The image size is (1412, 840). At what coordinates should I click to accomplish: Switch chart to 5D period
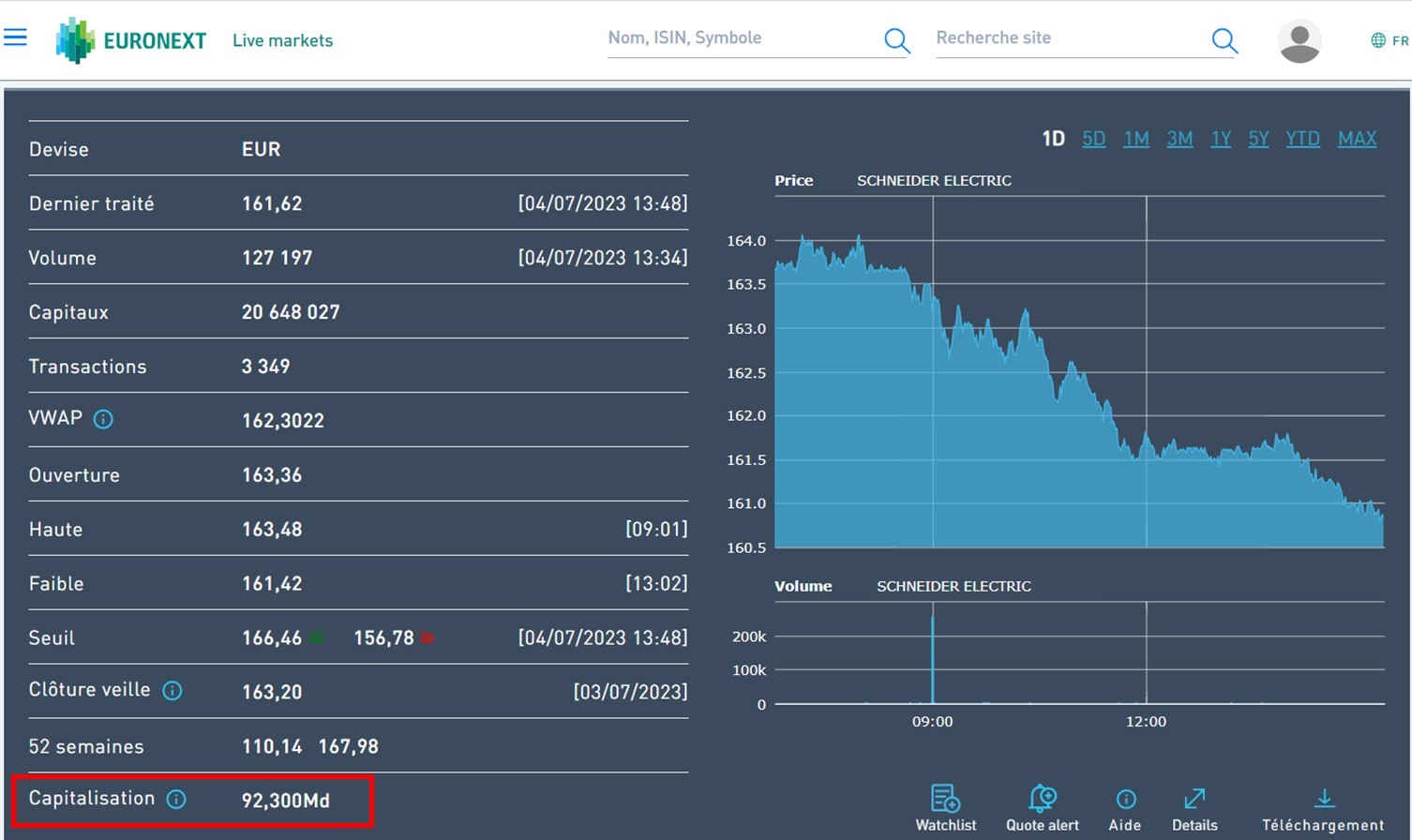1093,139
